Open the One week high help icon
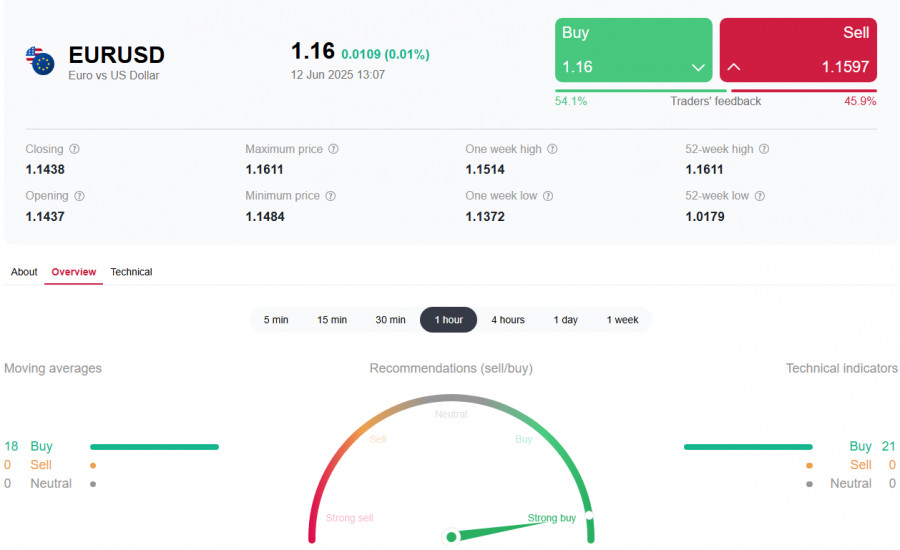This screenshot has height=550, width=900. click(x=552, y=149)
